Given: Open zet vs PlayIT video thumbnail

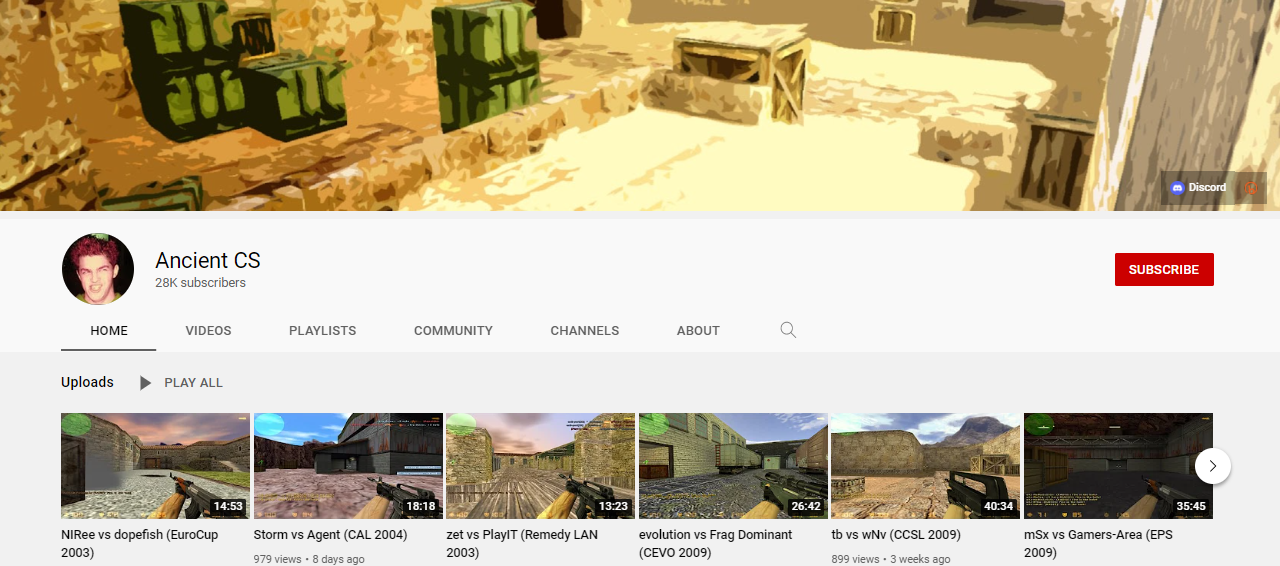Looking at the screenshot, I should [540, 466].
